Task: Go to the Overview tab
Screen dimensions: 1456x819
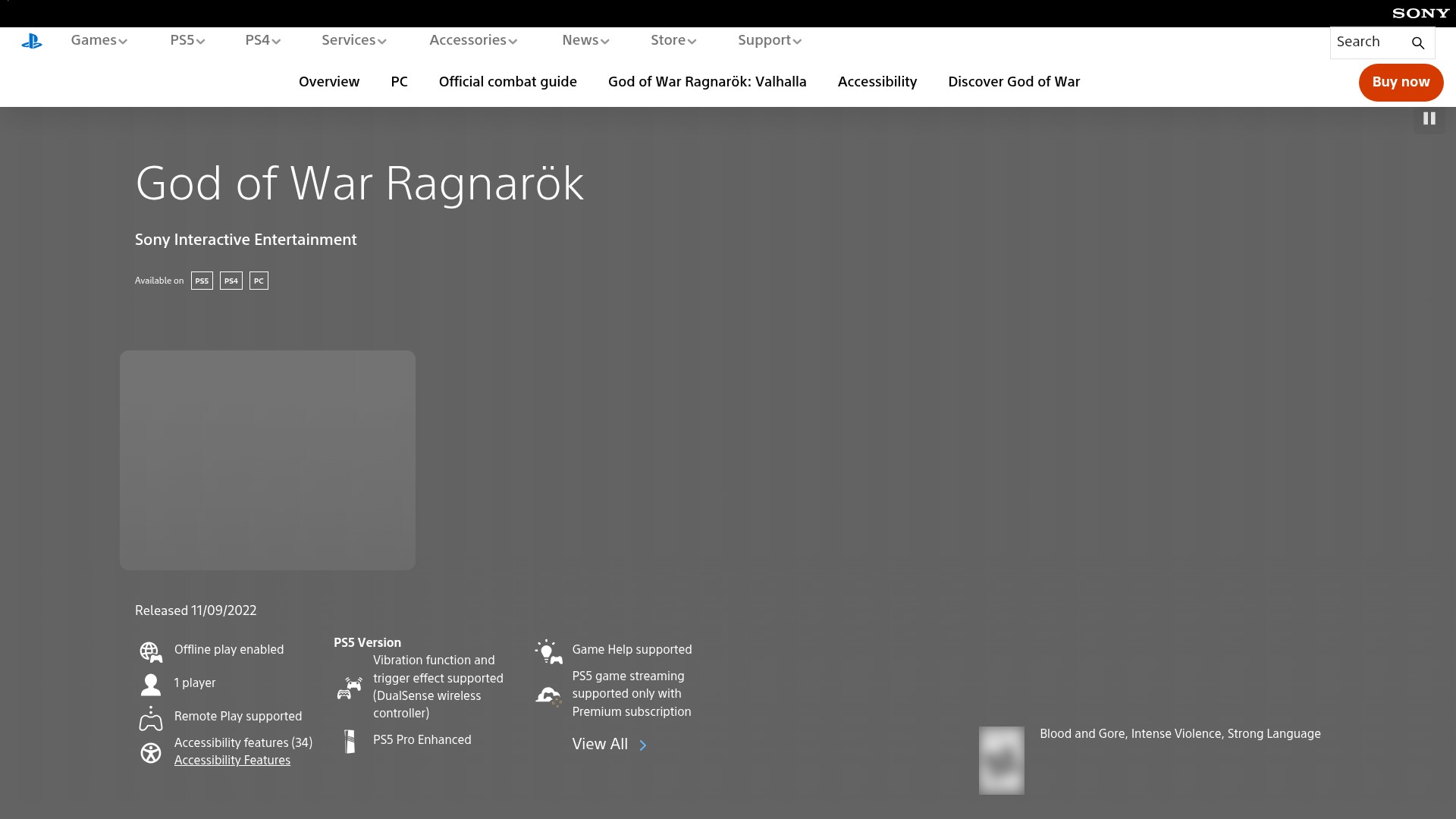Action: [329, 82]
